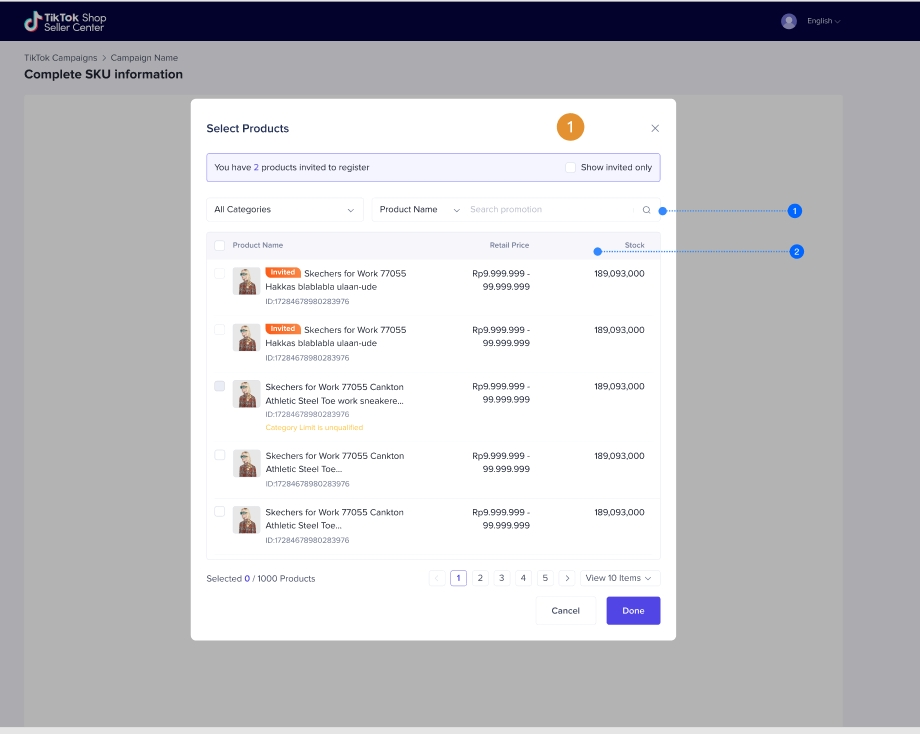
Task: Jump to page 5 in pagination
Action: (x=545, y=578)
